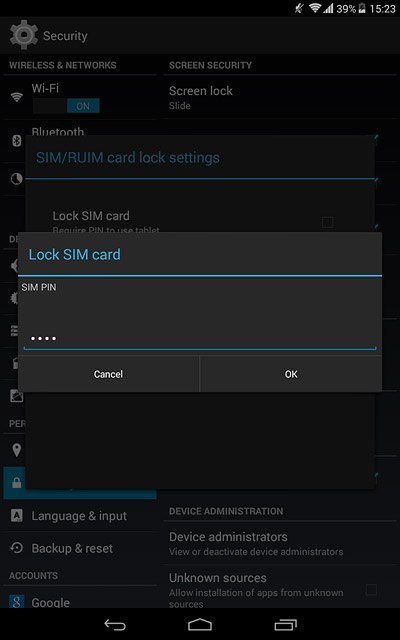Enable the Unknown sources checkbox
Image resolution: width=400 pixels, height=640 pixels.
[371, 590]
